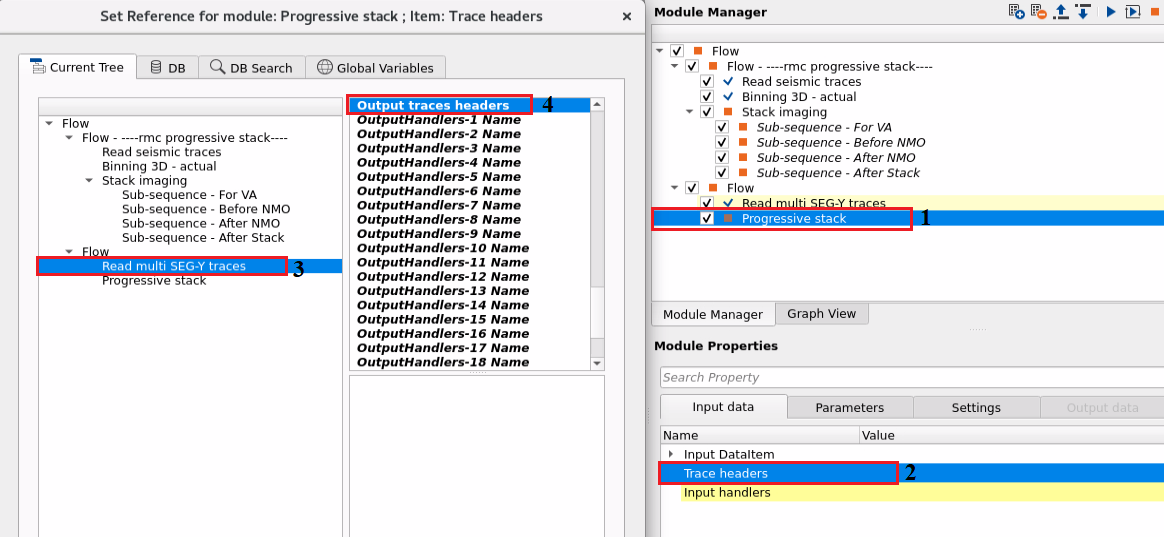
Task: Uncheck the Binning 3D - actual checkbox
Action: 707,97
